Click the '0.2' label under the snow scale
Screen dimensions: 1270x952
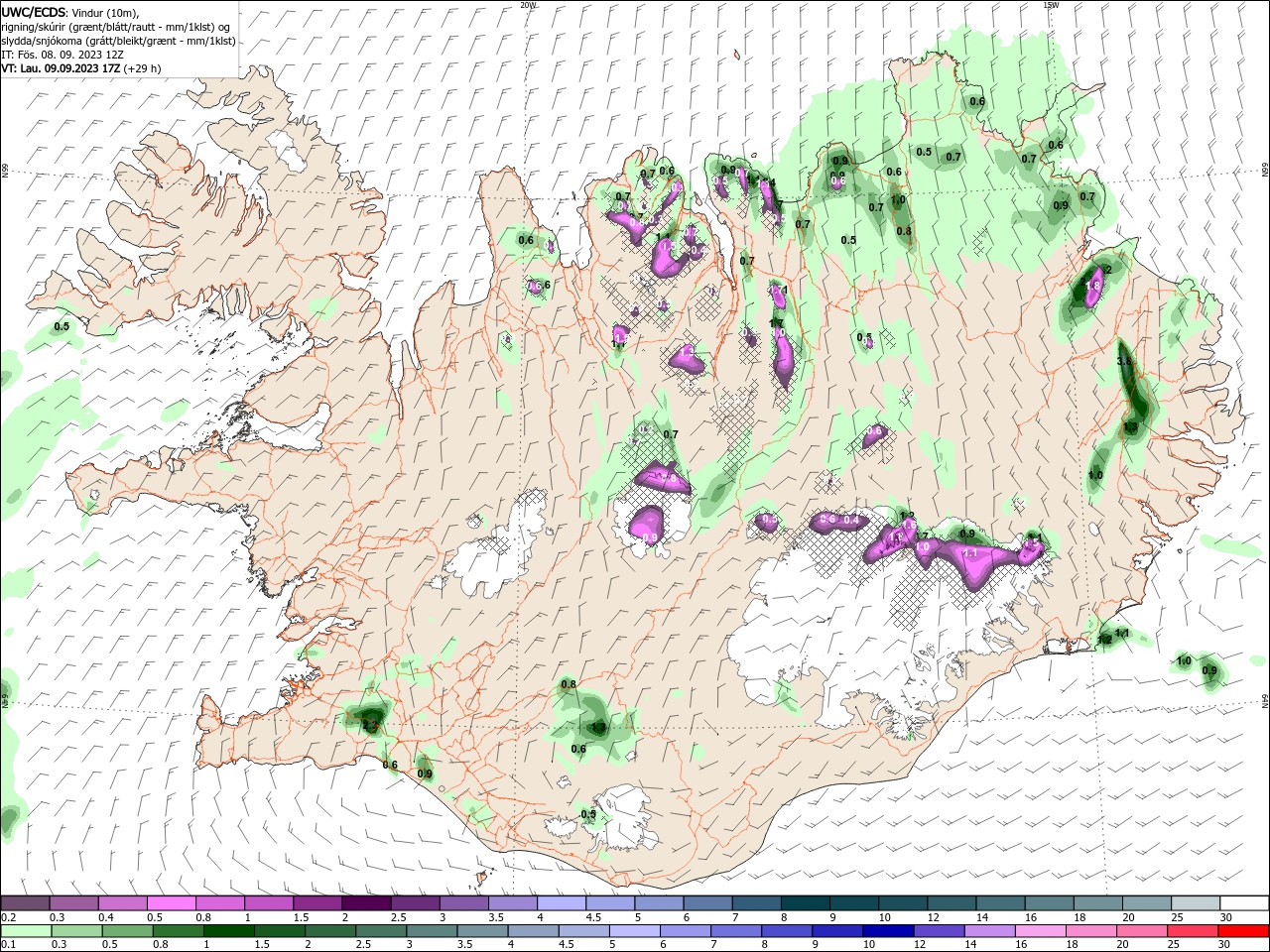pos(9,917)
